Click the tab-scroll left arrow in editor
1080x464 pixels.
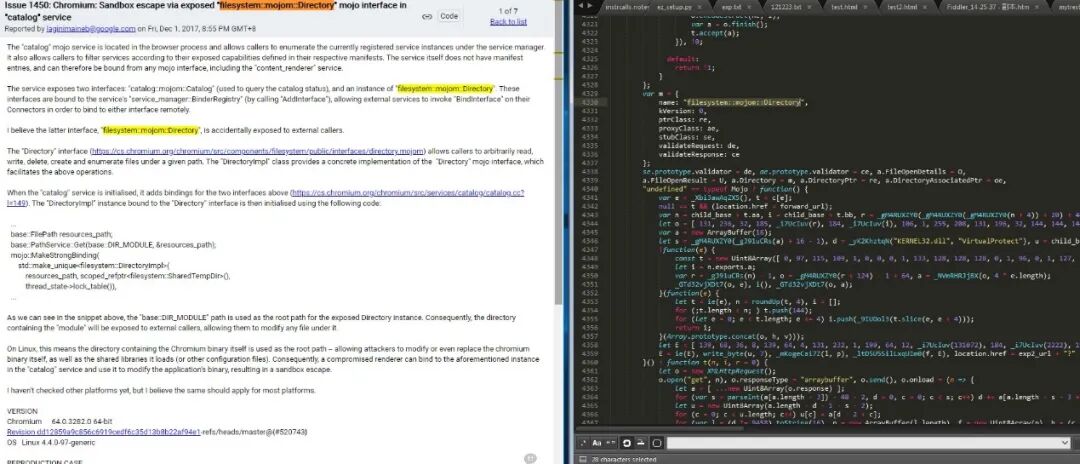[x=580, y=6]
